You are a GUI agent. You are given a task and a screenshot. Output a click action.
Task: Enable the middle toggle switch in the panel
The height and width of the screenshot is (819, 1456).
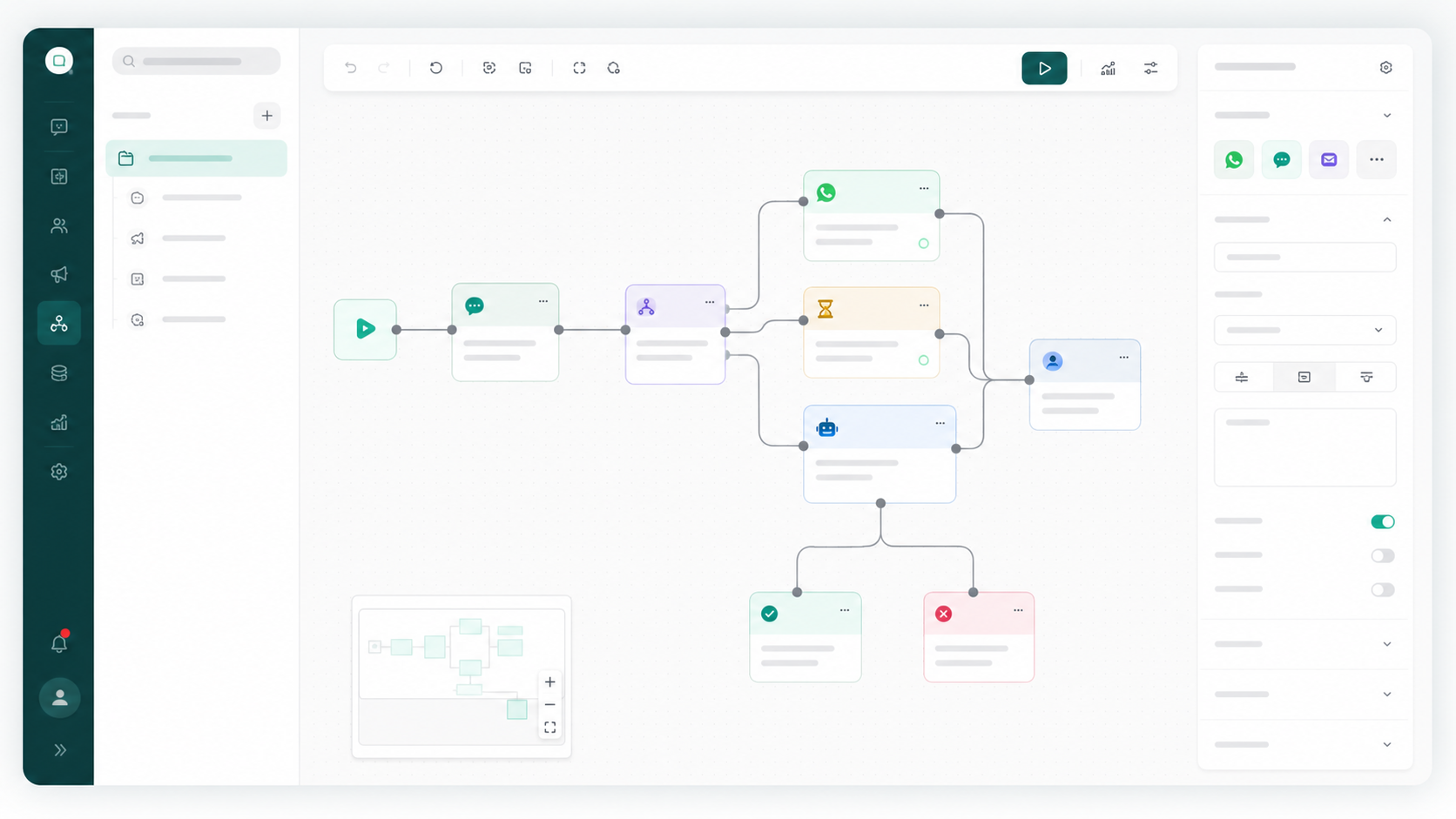click(1383, 556)
